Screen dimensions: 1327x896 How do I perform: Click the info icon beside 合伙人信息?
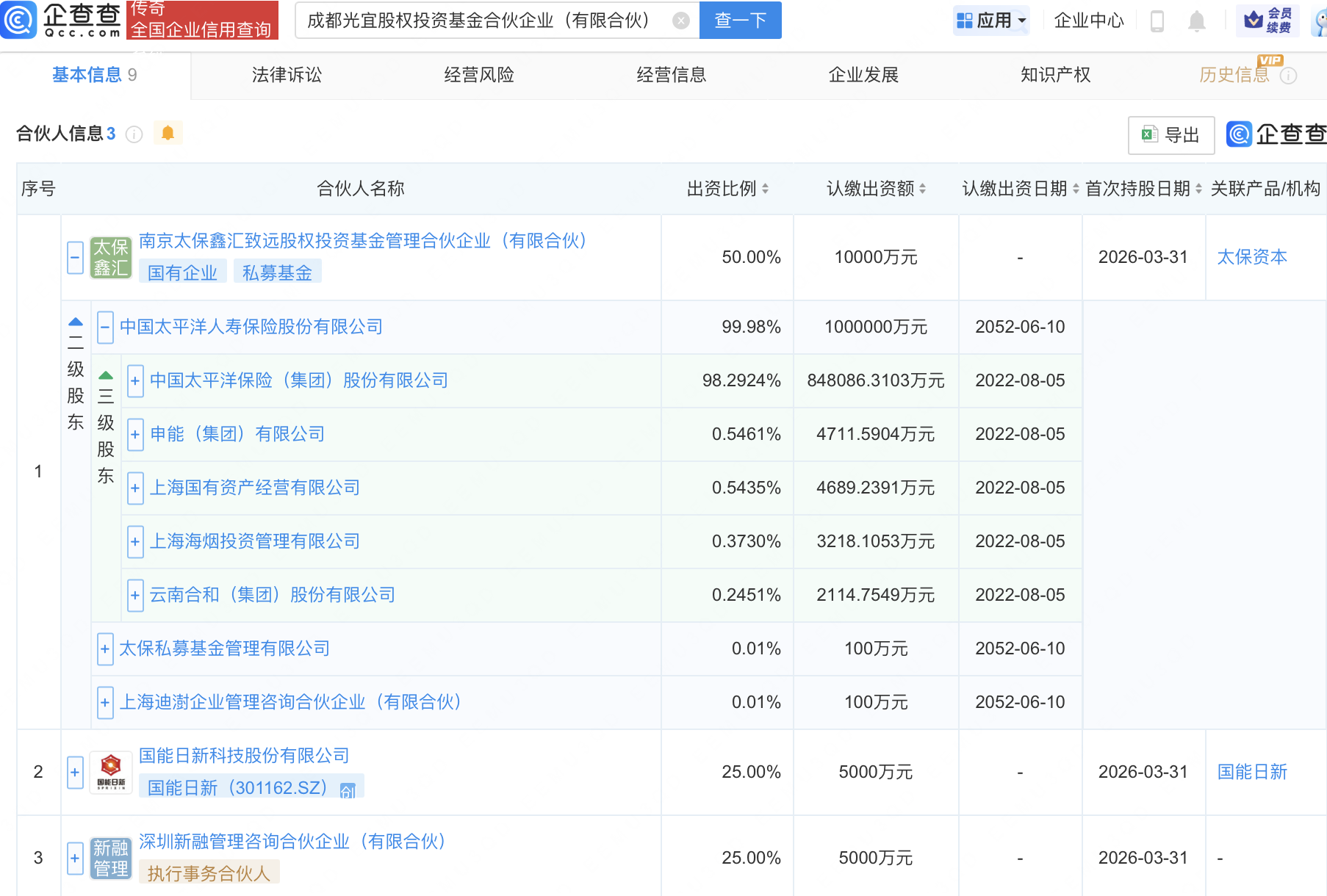coord(134,134)
